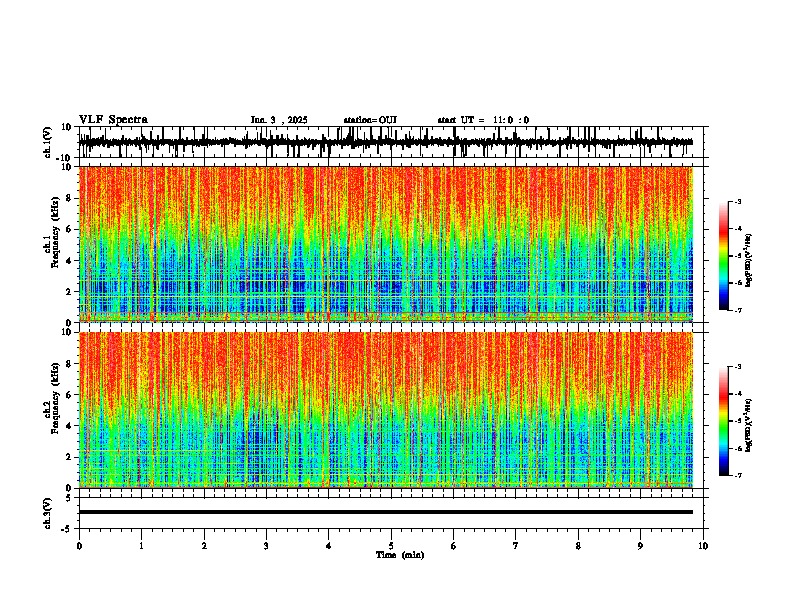This screenshot has height=612, width=792.
Task: Click time axis tick label "2"
Action: point(204,546)
